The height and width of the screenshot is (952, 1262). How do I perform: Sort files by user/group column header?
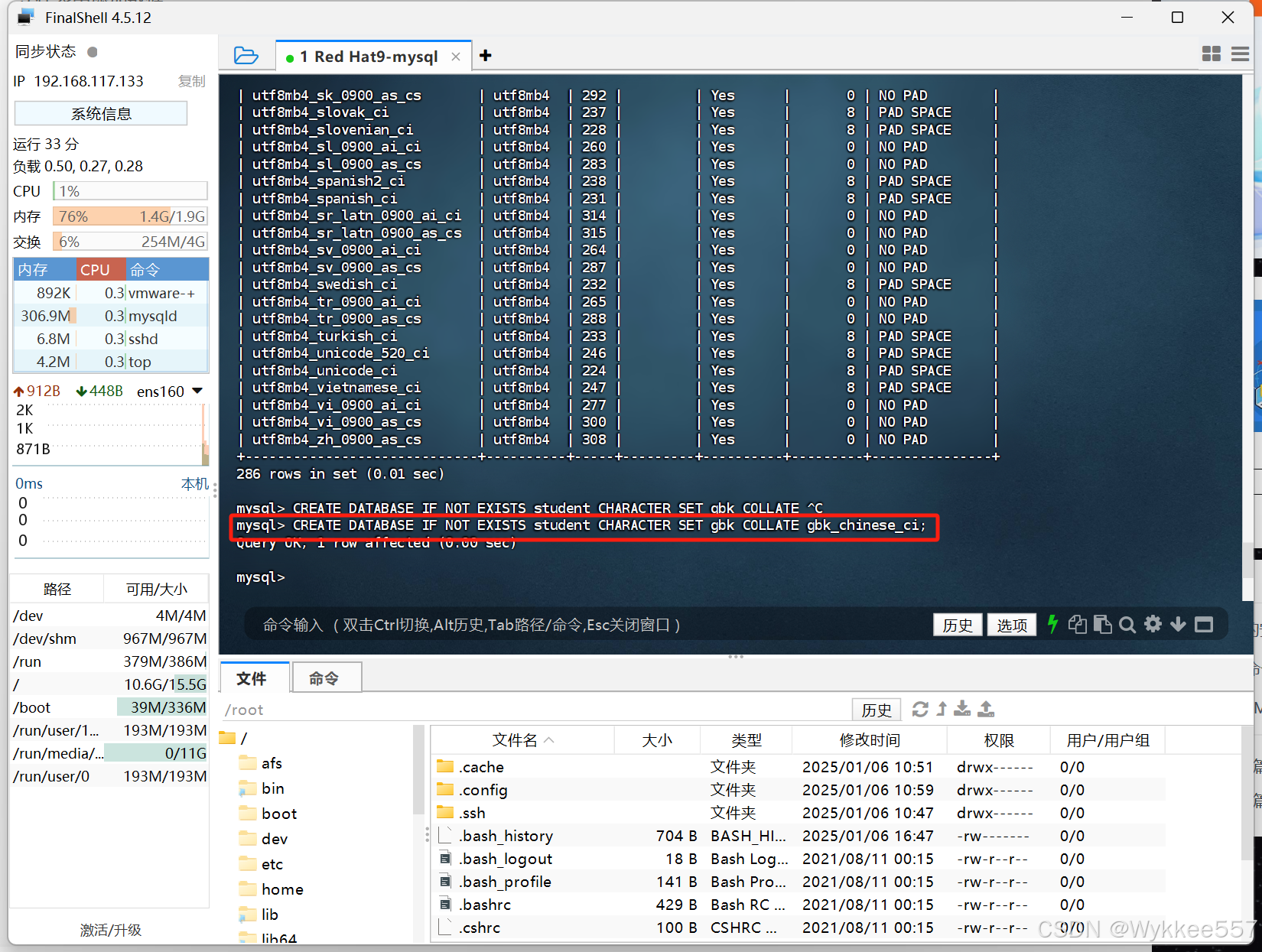pos(1108,740)
